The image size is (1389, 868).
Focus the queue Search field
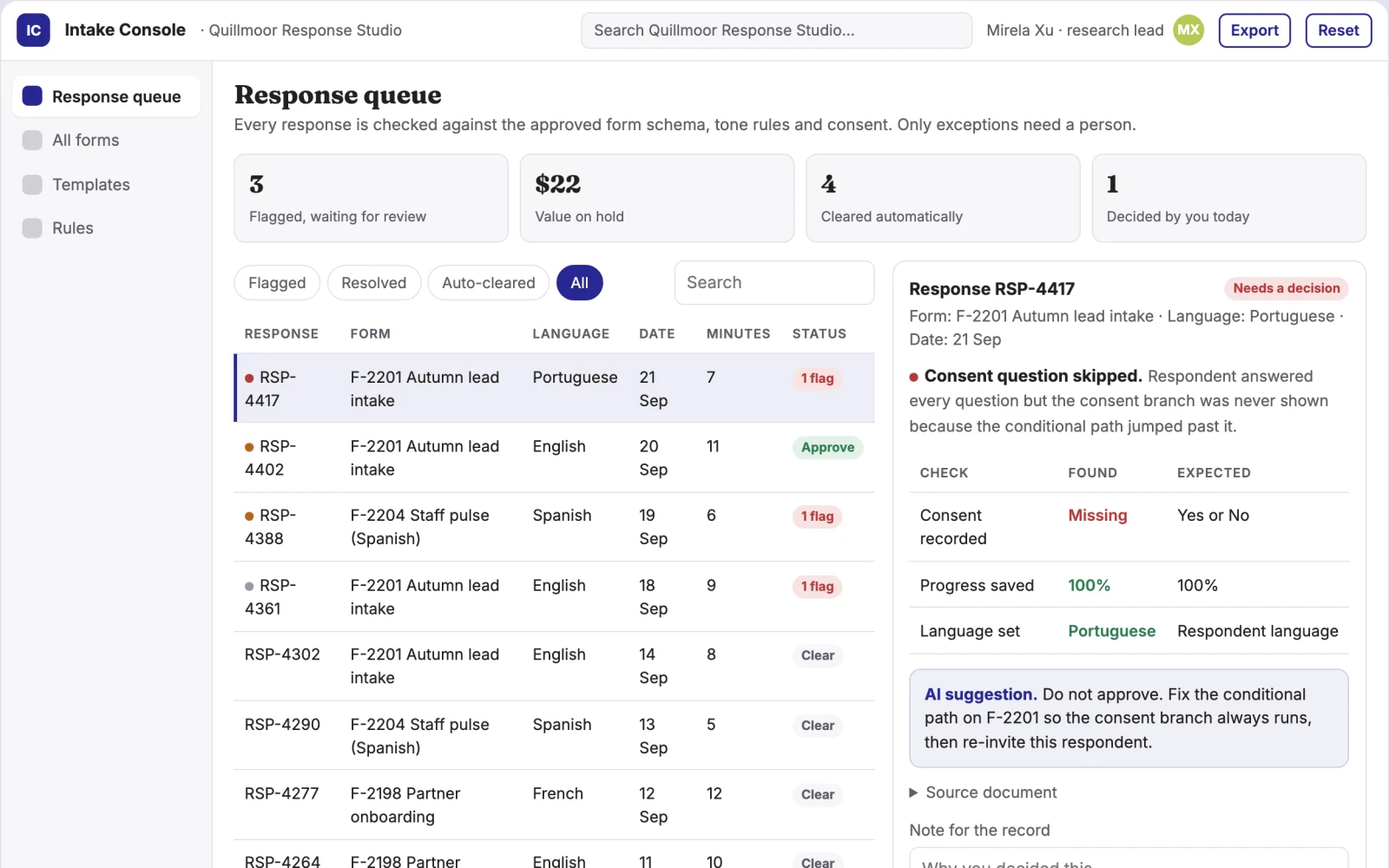[773, 283]
